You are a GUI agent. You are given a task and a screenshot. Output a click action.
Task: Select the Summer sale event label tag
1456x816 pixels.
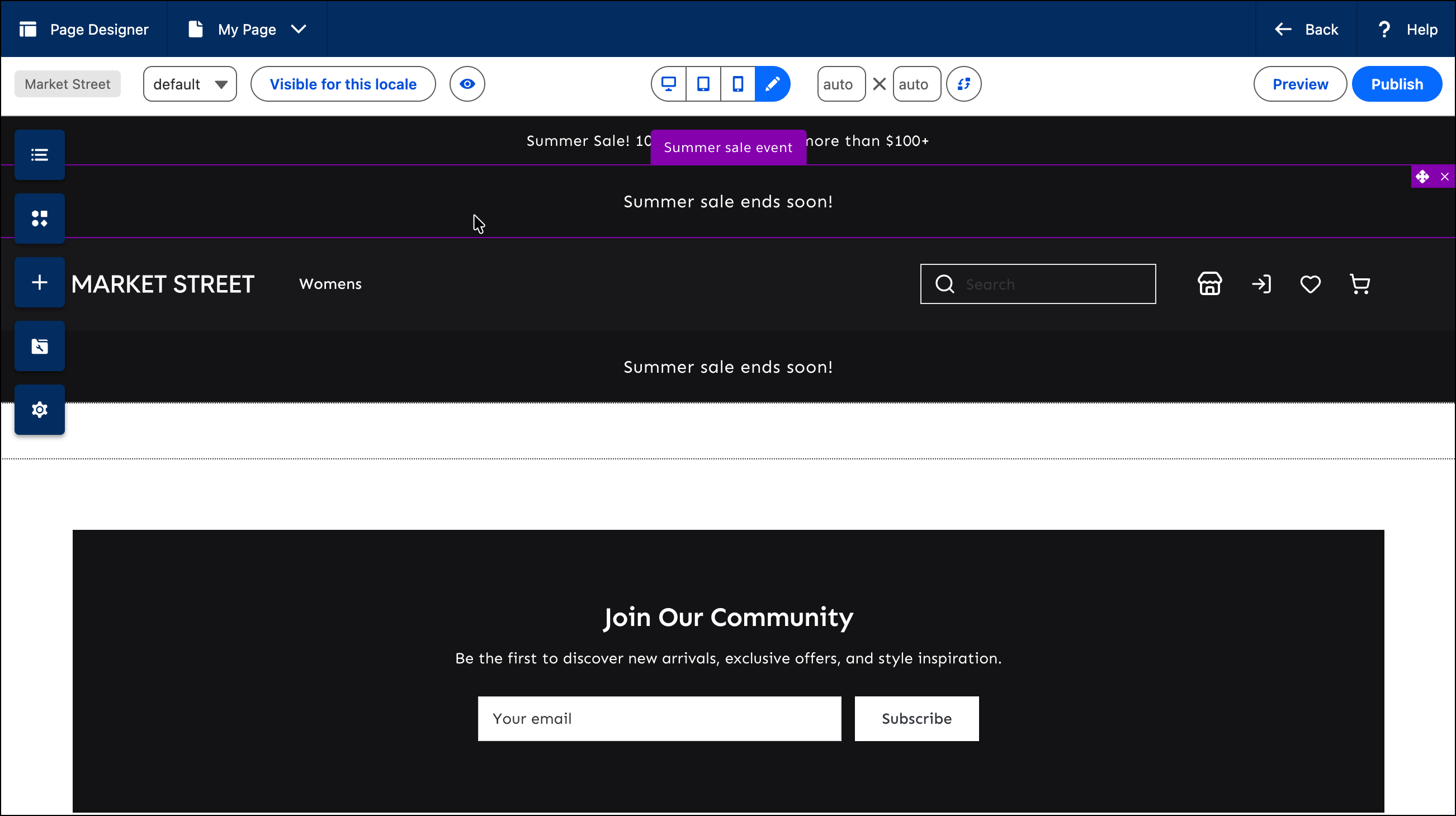tap(728, 148)
